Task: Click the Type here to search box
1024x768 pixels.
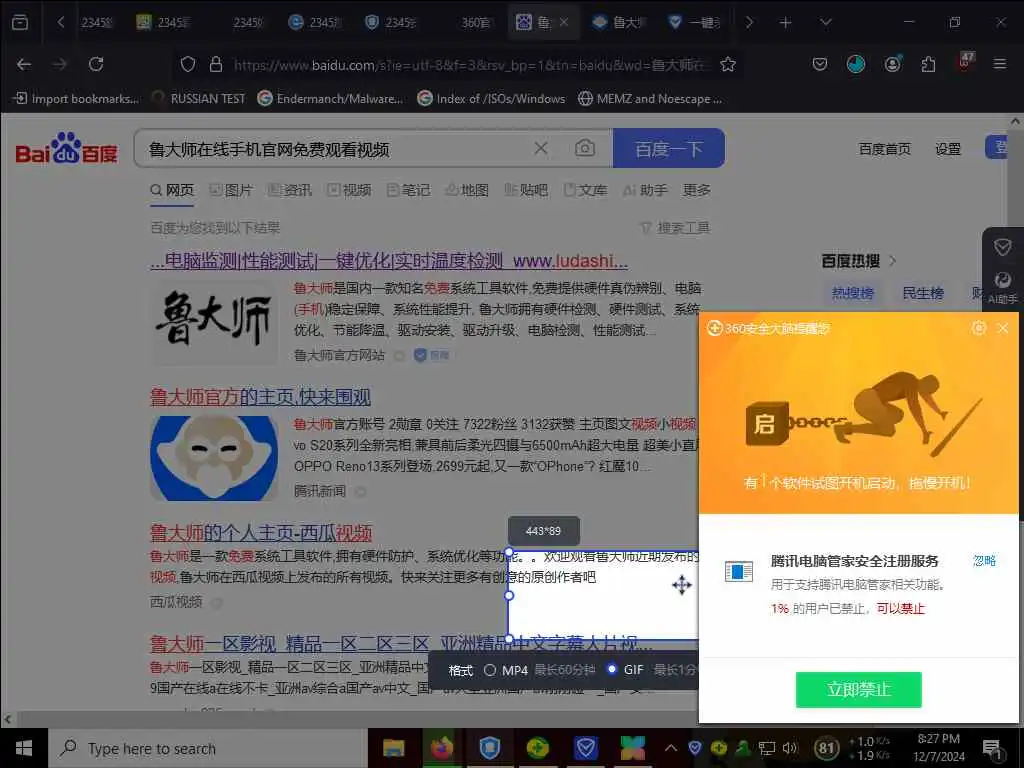Action: 208,748
